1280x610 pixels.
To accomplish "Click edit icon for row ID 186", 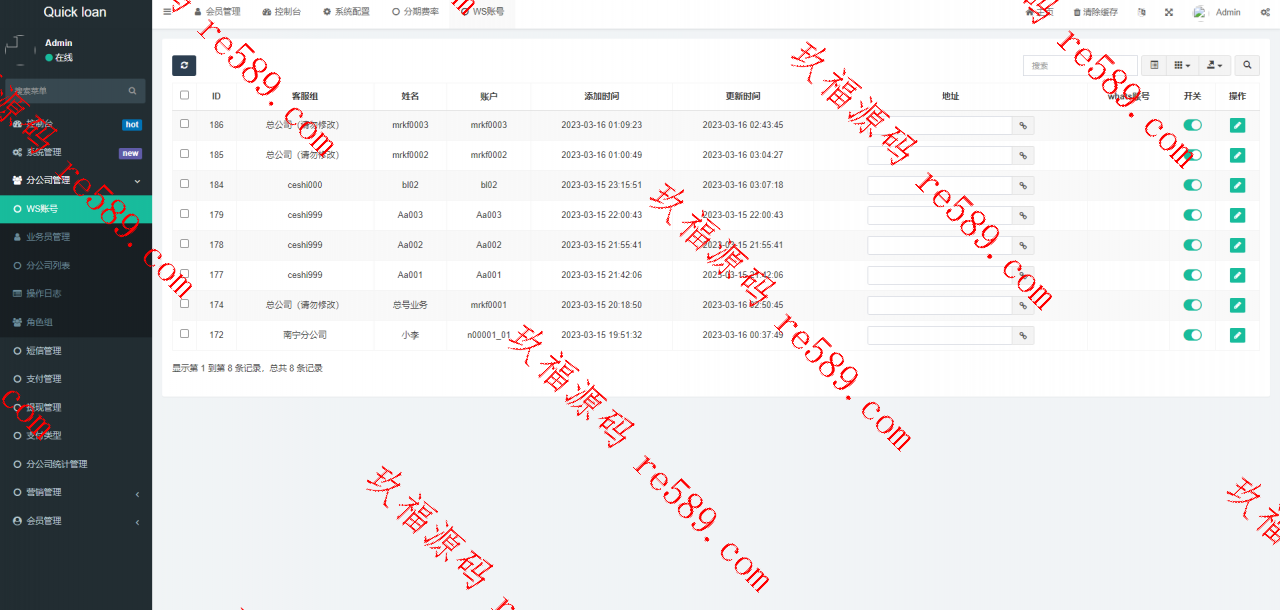I will [1237, 125].
